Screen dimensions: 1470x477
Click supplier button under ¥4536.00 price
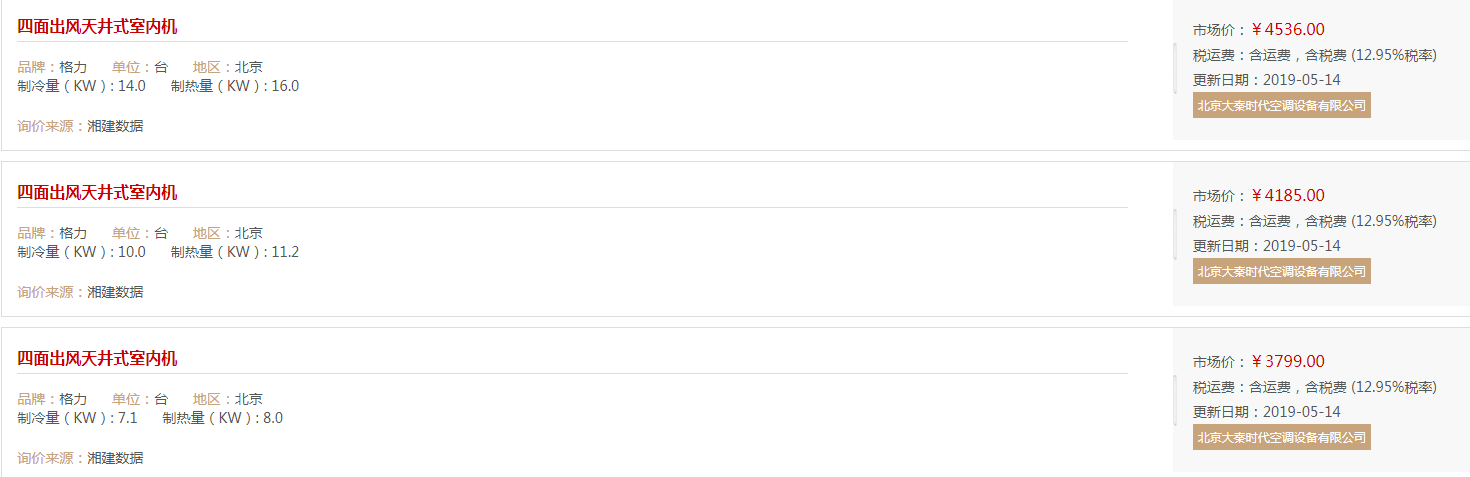1281,105
